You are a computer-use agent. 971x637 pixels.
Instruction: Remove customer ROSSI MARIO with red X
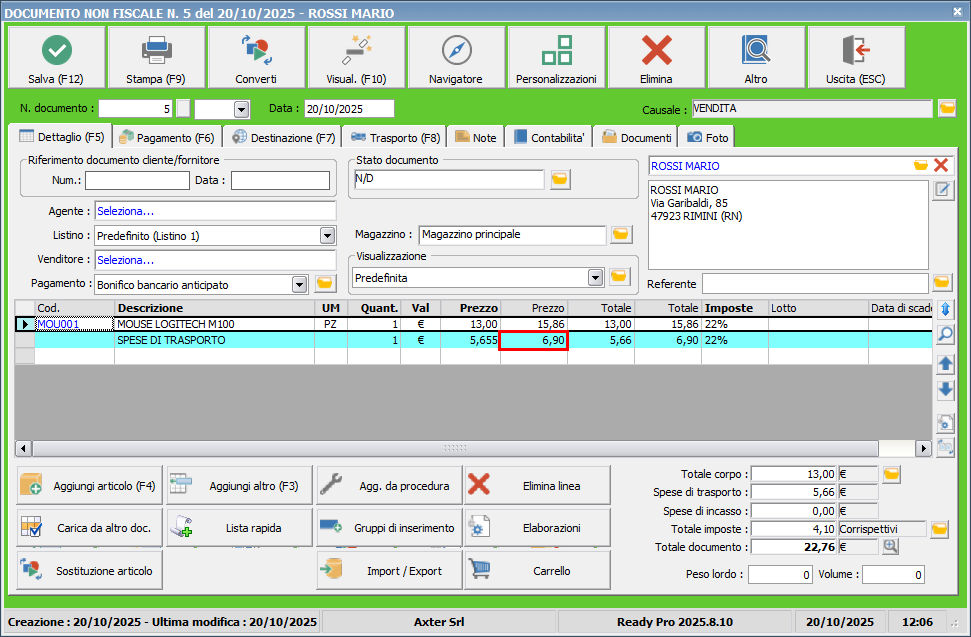(x=941, y=166)
